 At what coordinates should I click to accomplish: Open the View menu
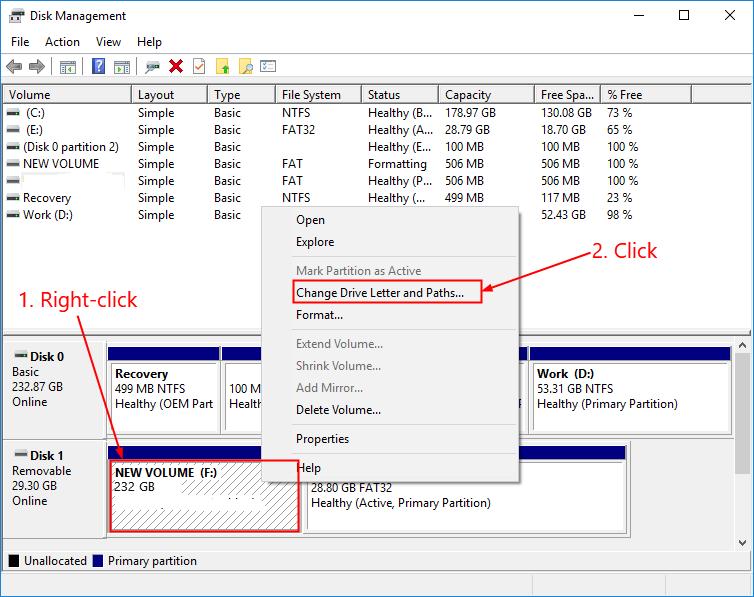pos(108,42)
